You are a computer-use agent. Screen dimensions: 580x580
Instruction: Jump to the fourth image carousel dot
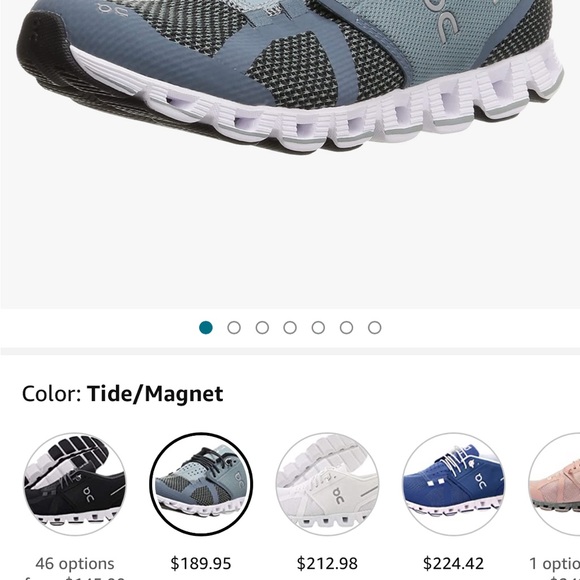pyautogui.click(x=290, y=327)
